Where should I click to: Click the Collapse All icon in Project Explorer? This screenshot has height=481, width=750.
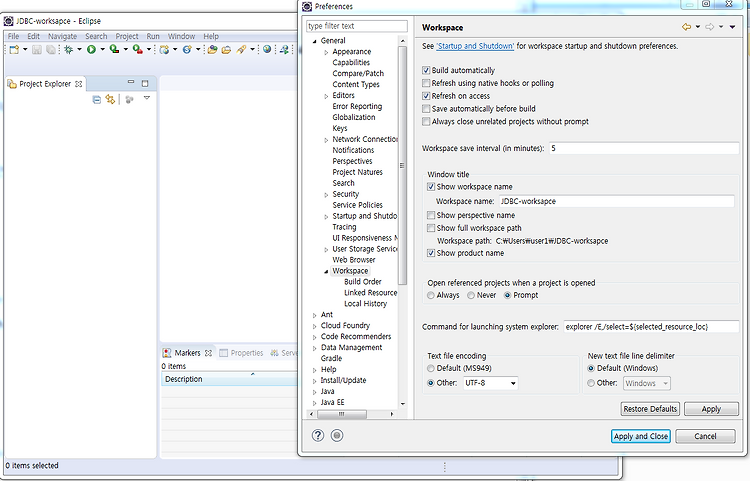[x=97, y=99]
